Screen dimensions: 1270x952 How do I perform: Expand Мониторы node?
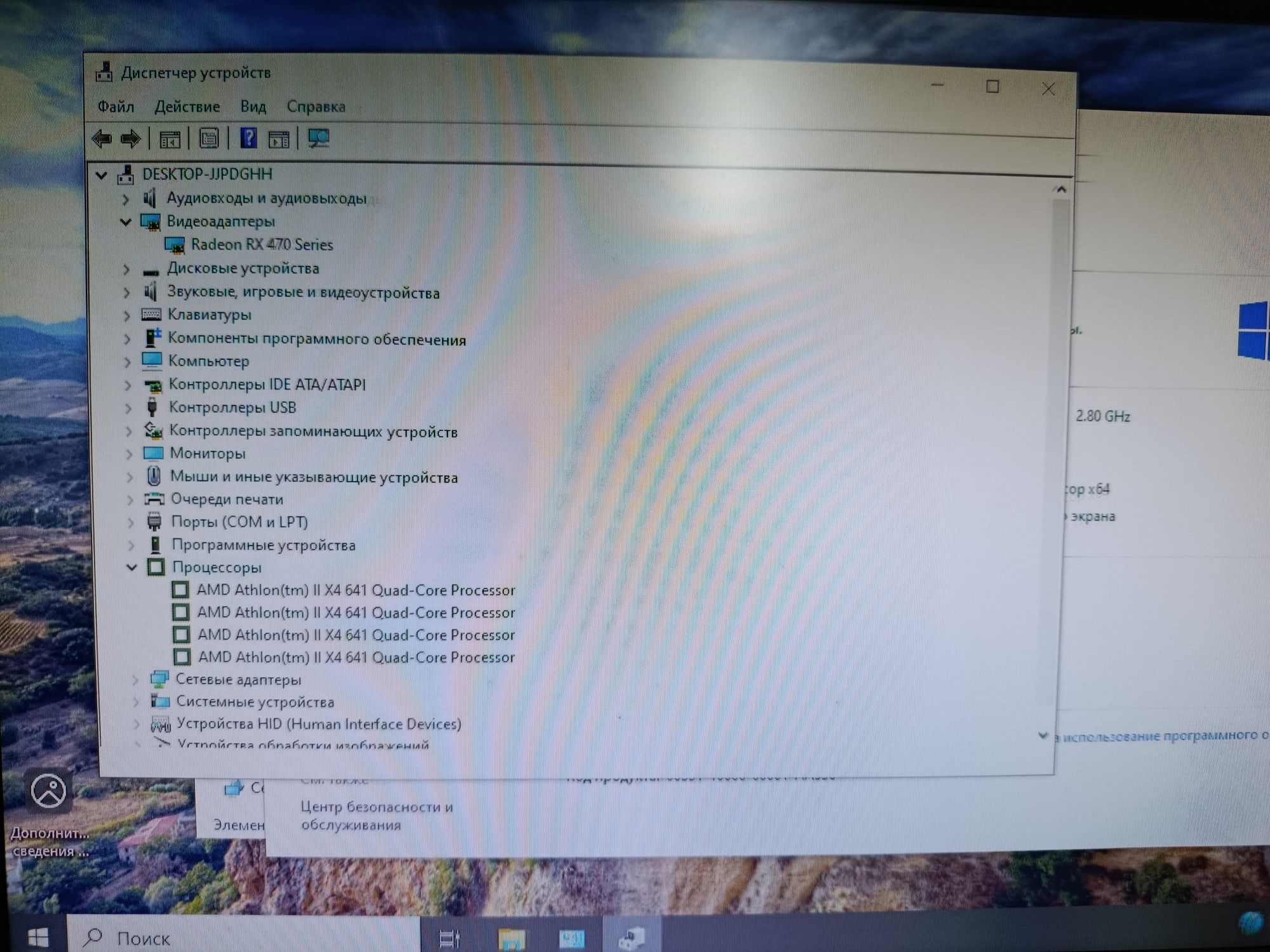click(129, 454)
